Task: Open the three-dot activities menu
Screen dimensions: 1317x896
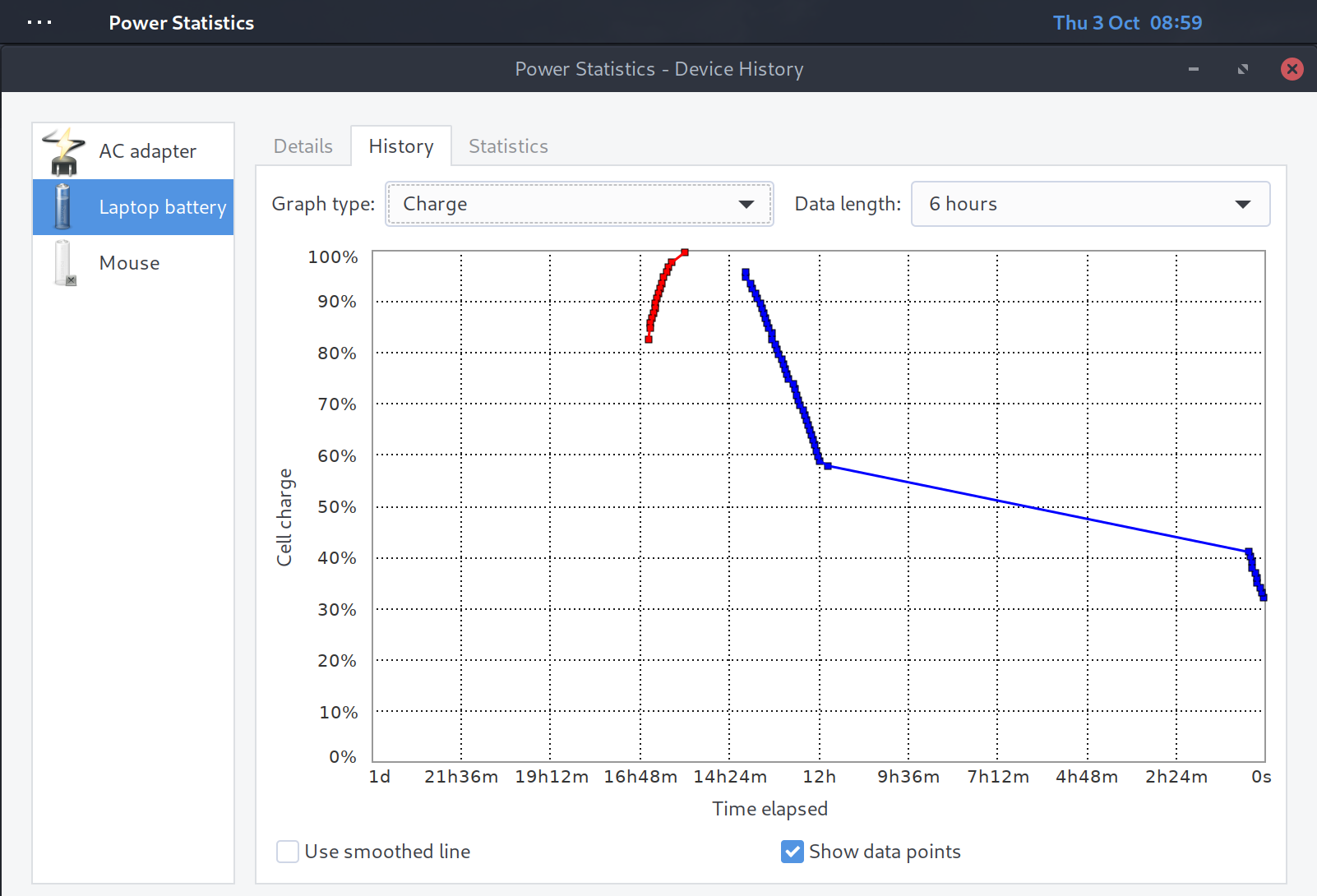Action: pyautogui.click(x=39, y=23)
